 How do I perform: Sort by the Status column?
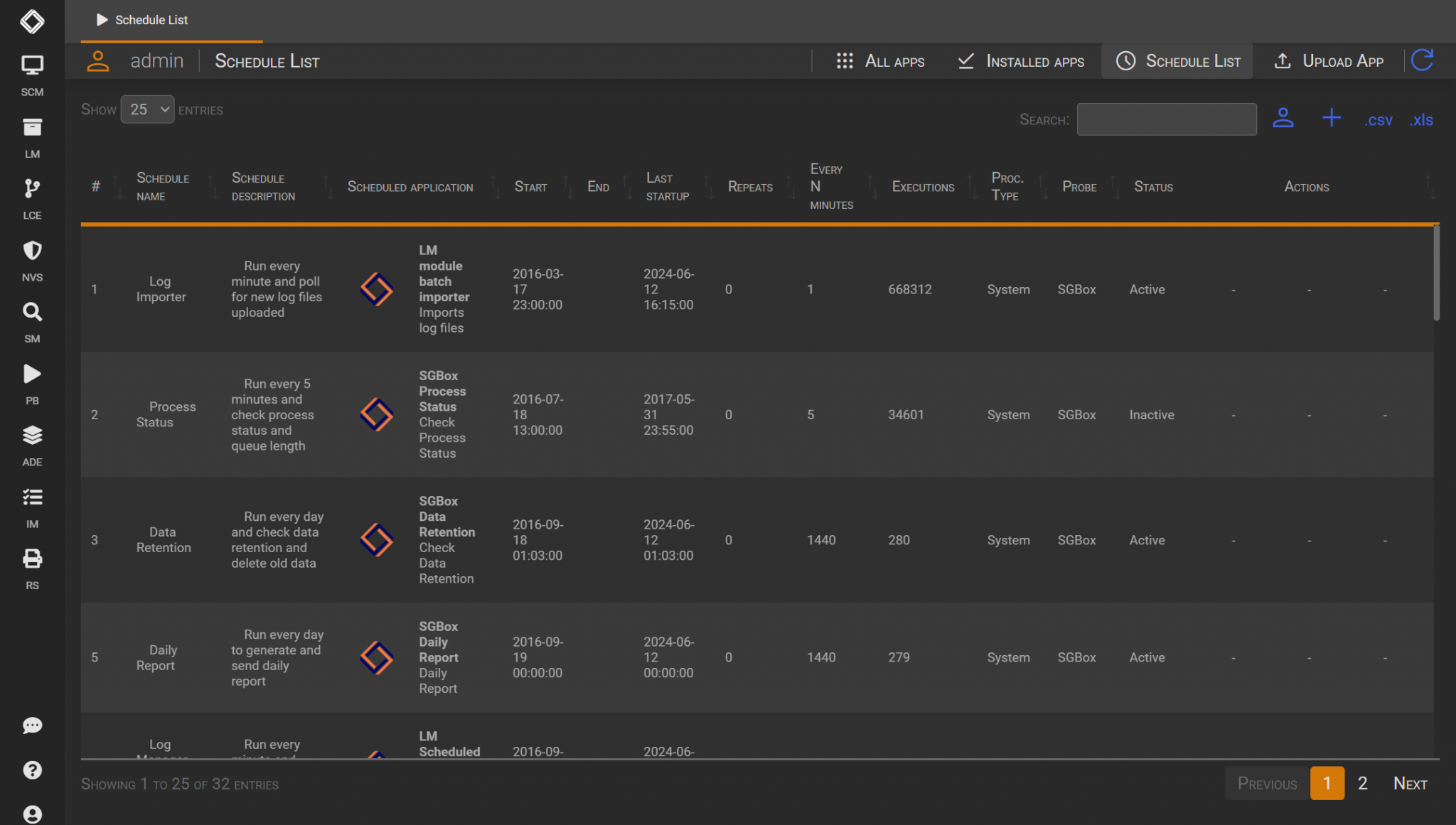(x=1152, y=187)
